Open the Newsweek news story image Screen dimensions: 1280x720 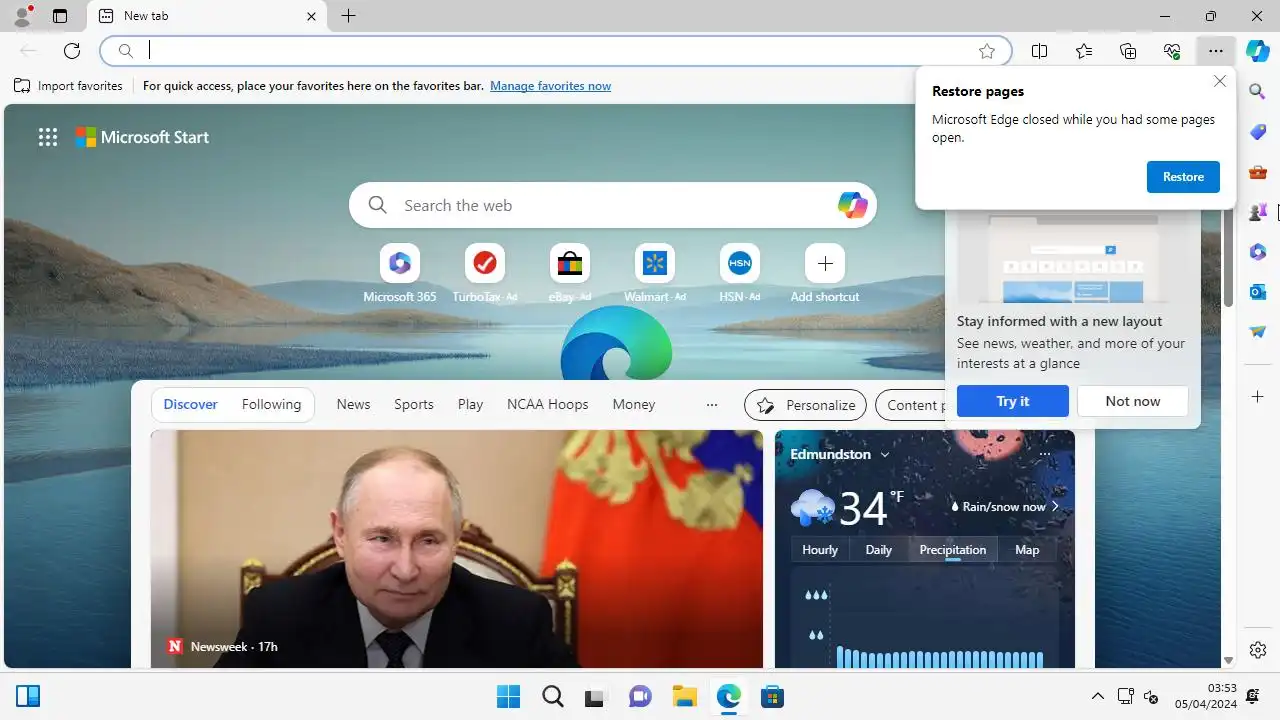pyautogui.click(x=457, y=549)
